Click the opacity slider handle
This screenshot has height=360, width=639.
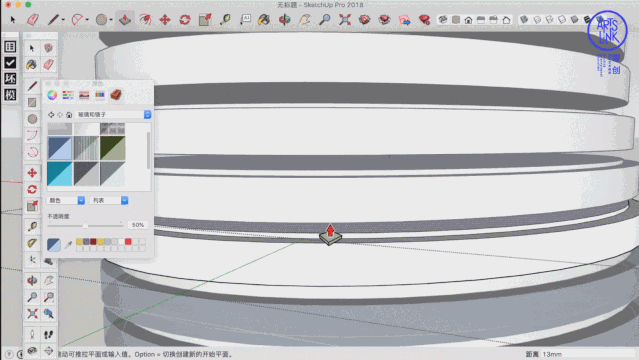tap(85, 225)
